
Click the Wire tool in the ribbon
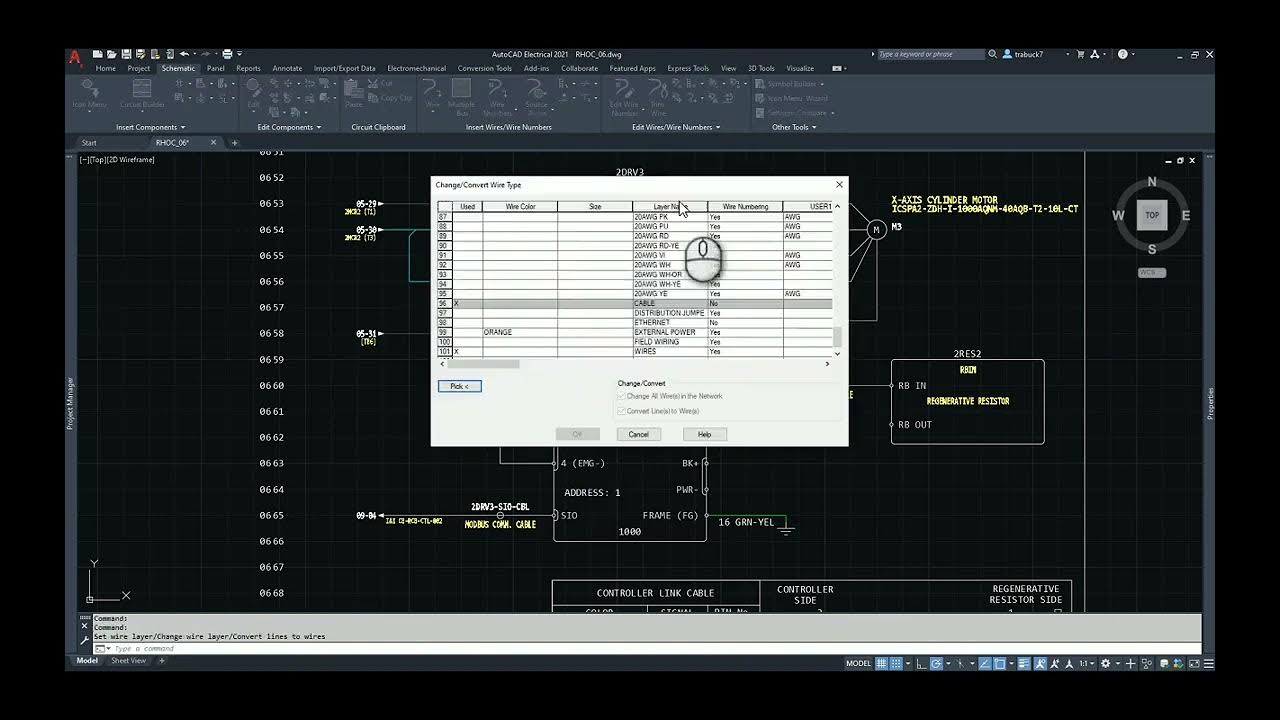click(433, 92)
